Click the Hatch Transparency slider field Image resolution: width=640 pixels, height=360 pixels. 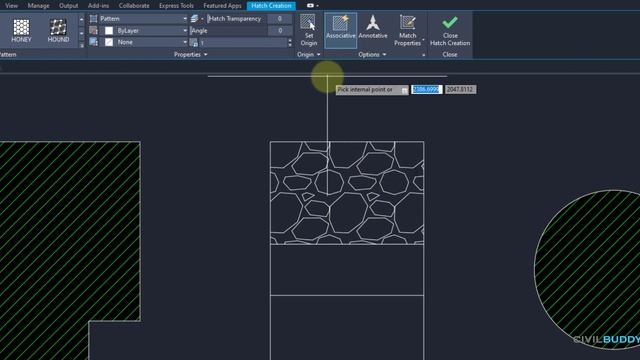(x=237, y=19)
